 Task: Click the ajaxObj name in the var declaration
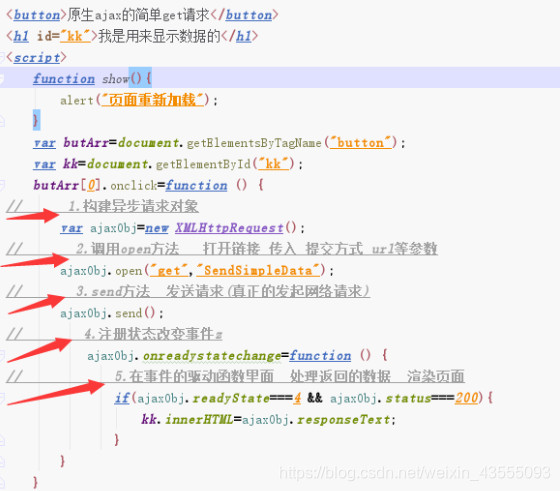click(x=113, y=228)
